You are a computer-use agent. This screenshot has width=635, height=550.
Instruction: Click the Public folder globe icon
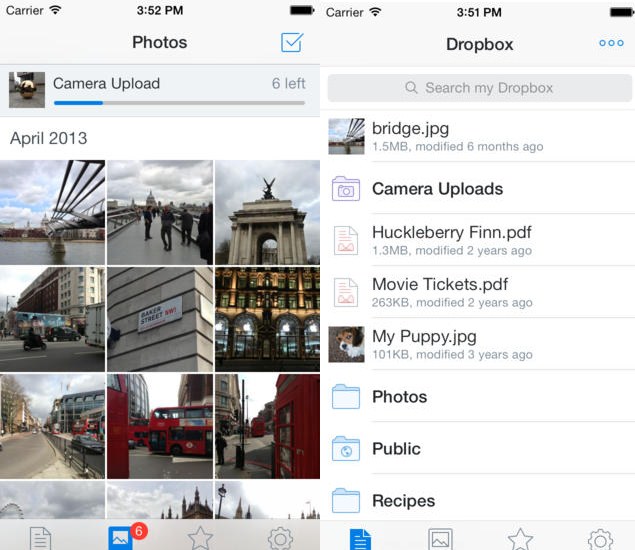[x=346, y=448]
